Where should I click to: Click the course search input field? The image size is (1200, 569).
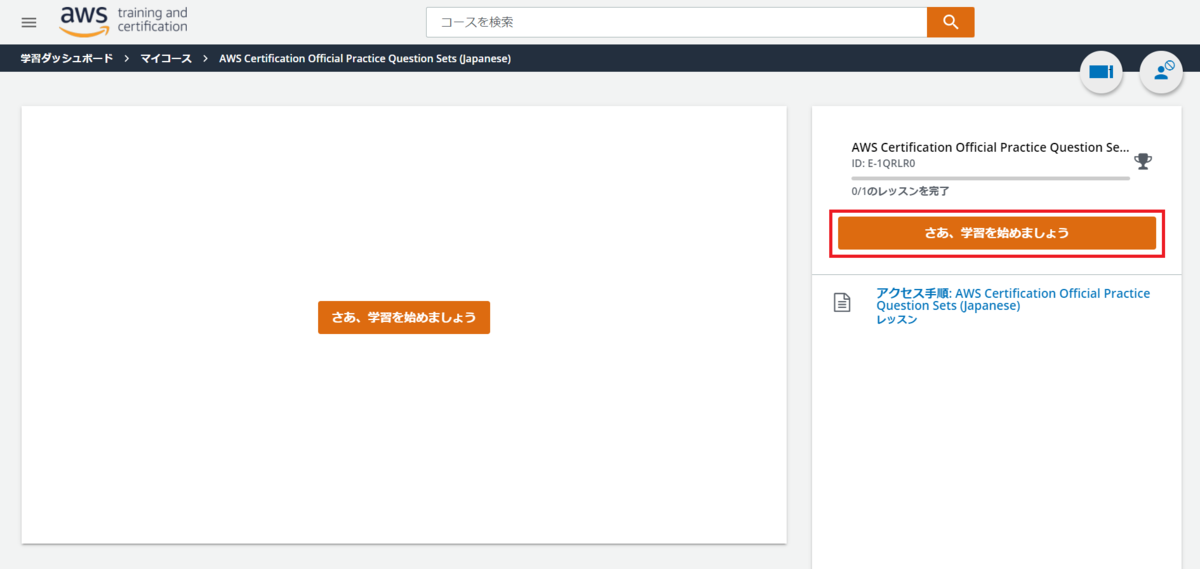point(677,22)
